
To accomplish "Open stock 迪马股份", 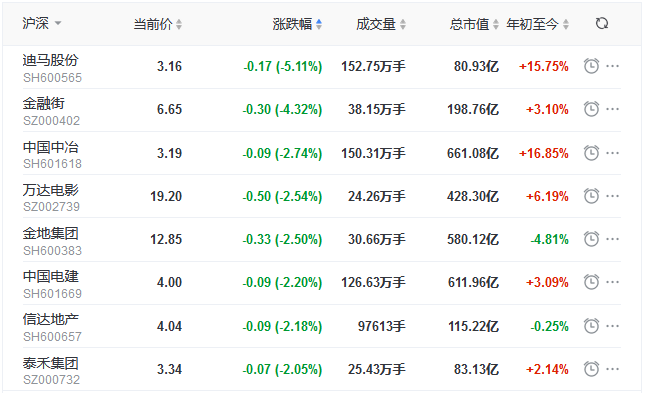I will point(51,60).
